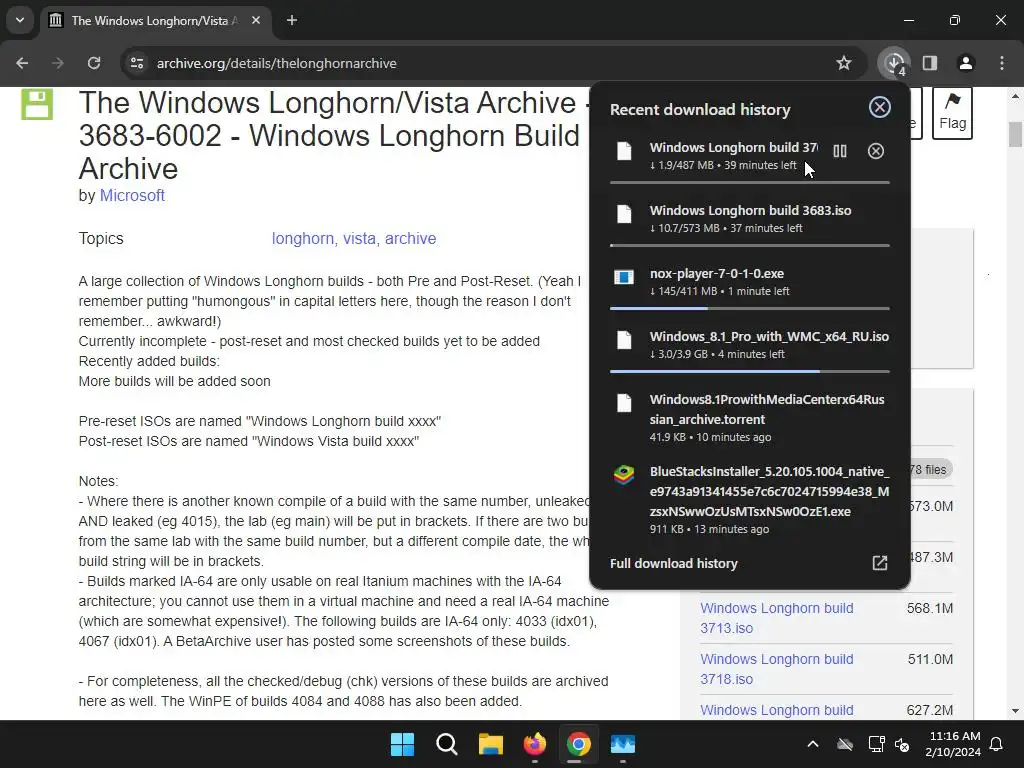The image size is (1024, 768).
Task: Switch to Firefox in the taskbar
Action: tap(535, 744)
